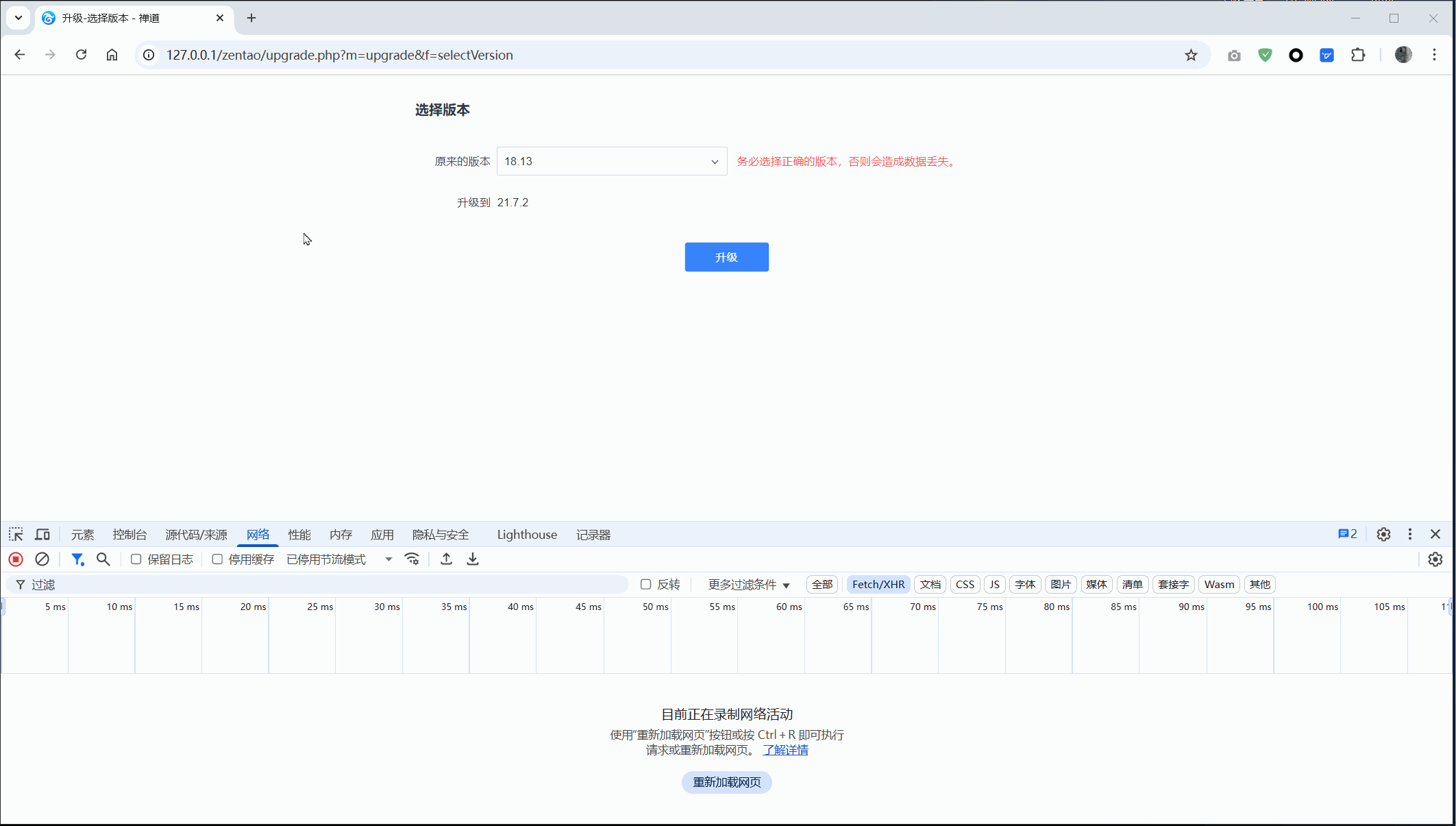Open the black circle extension icon
This screenshot has height=826, width=1456.
click(1296, 56)
